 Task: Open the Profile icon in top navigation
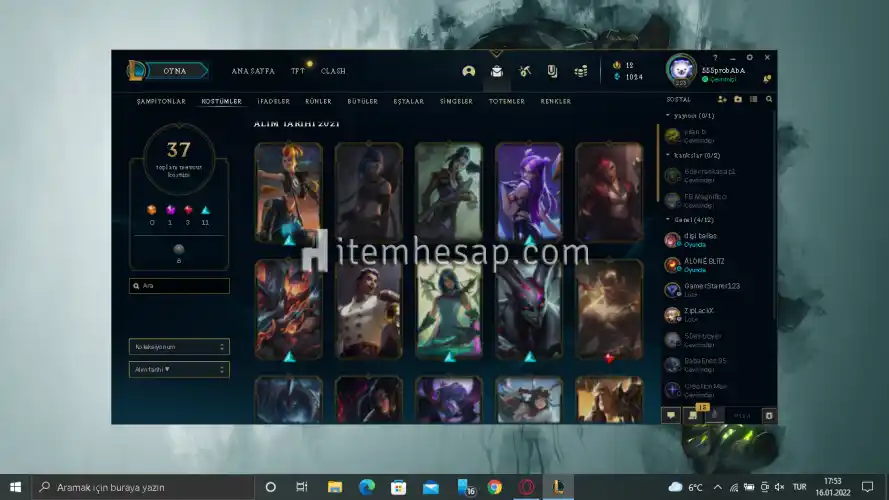[468, 71]
